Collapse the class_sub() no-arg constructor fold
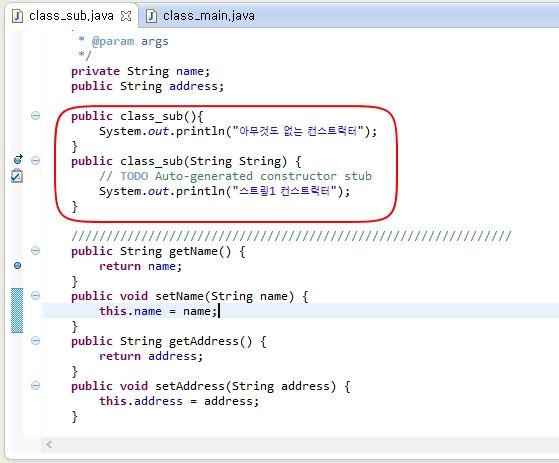559x463 pixels. coord(35,115)
